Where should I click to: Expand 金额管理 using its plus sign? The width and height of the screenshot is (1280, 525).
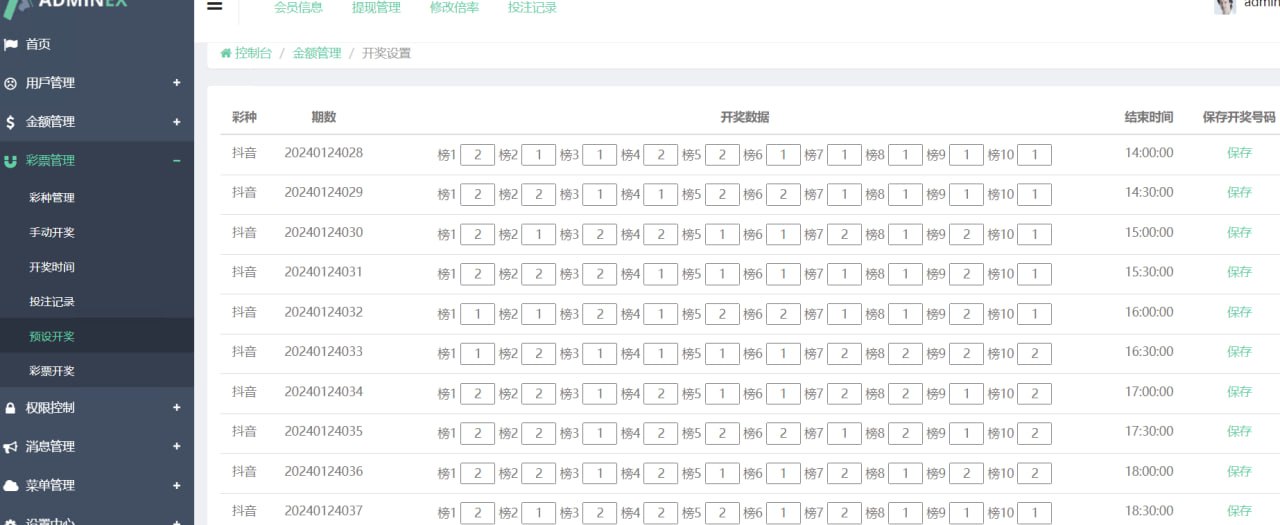coord(176,122)
